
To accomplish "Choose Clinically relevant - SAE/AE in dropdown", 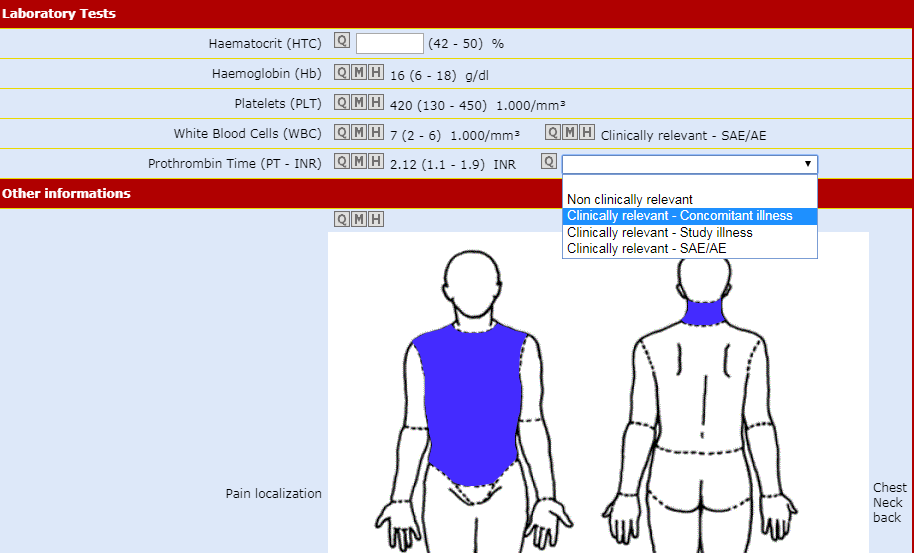I will (x=690, y=249).
